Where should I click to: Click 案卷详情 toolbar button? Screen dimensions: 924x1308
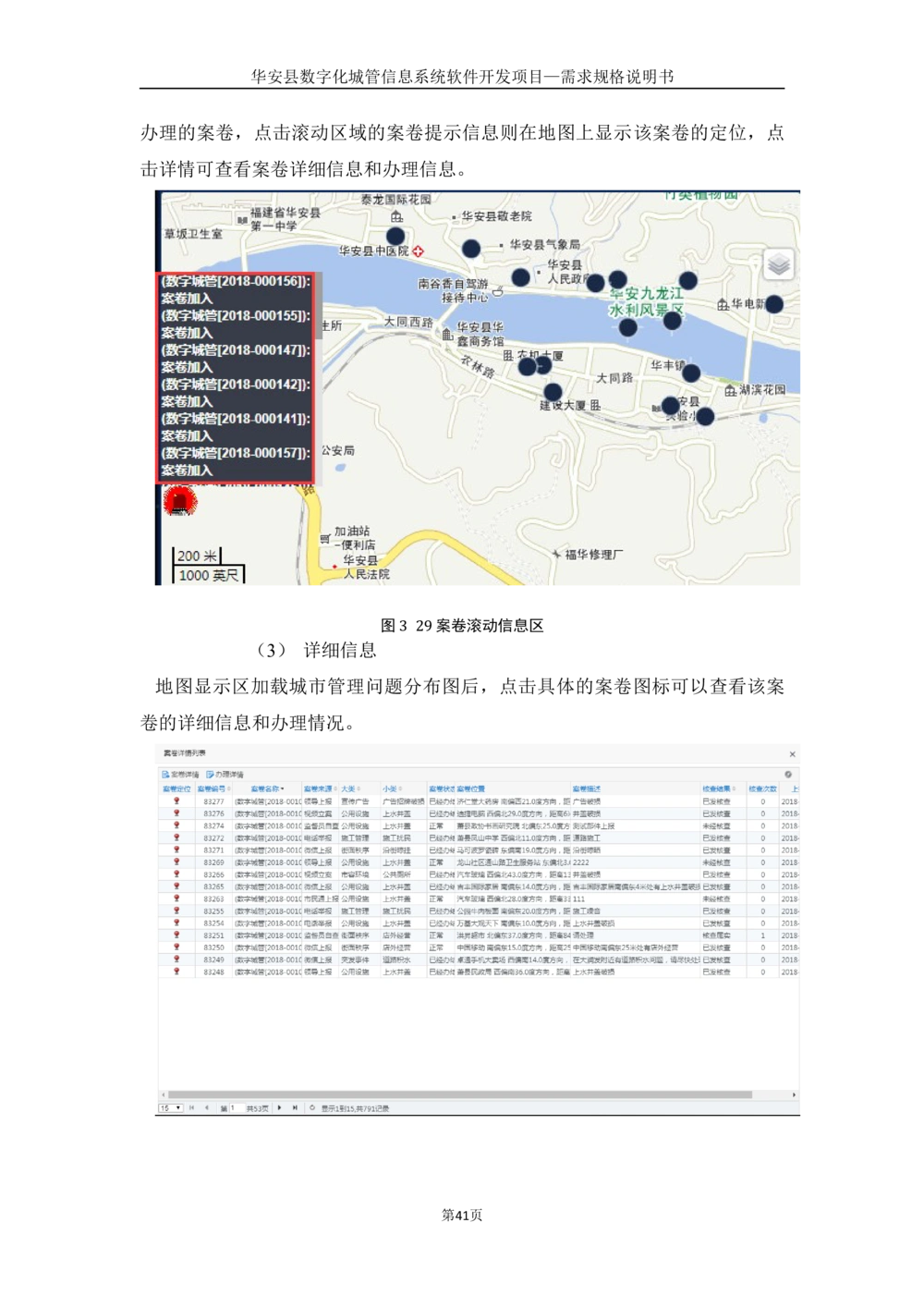[181, 775]
